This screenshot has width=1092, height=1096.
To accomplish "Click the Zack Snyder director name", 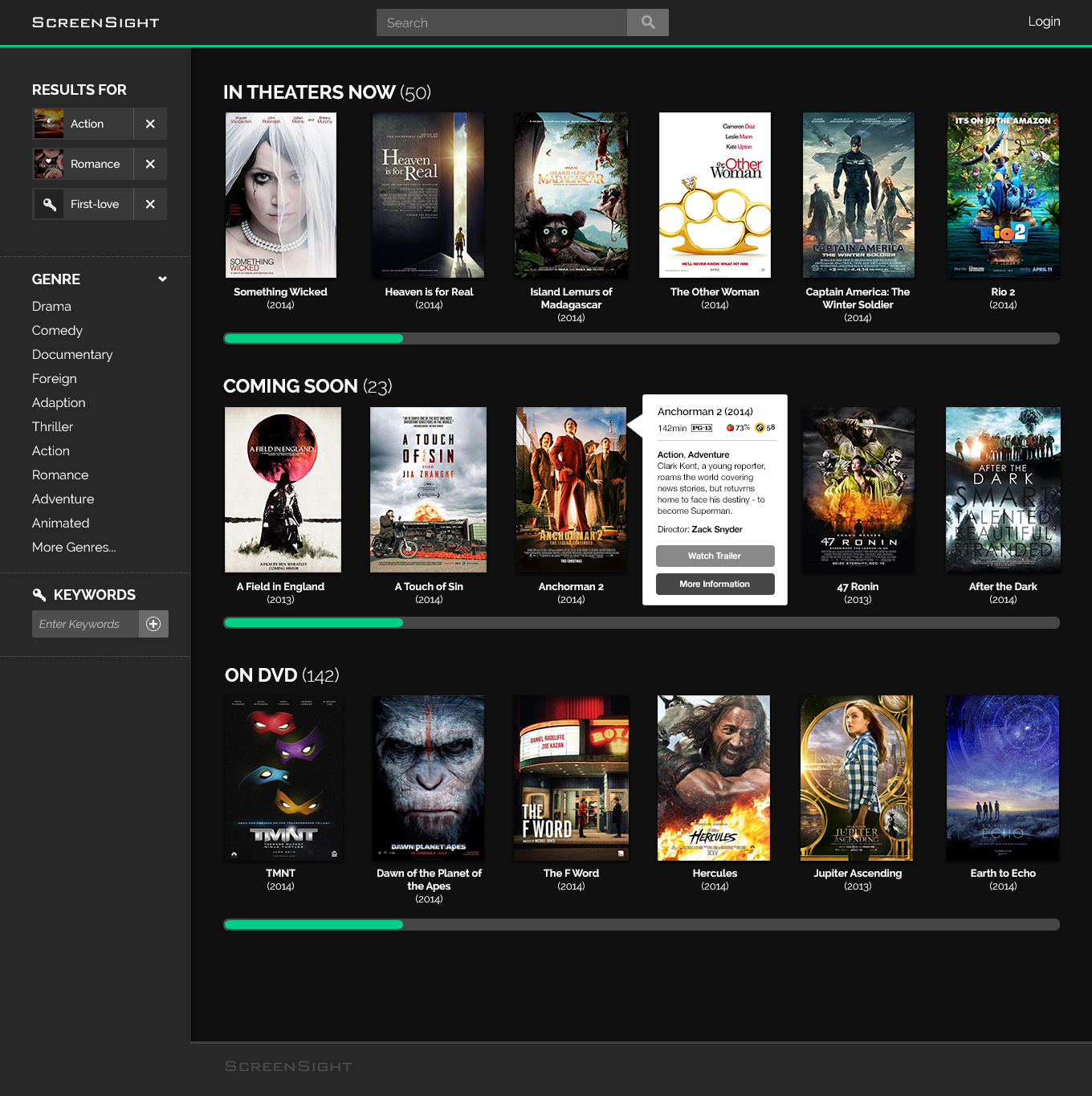I will tap(717, 530).
